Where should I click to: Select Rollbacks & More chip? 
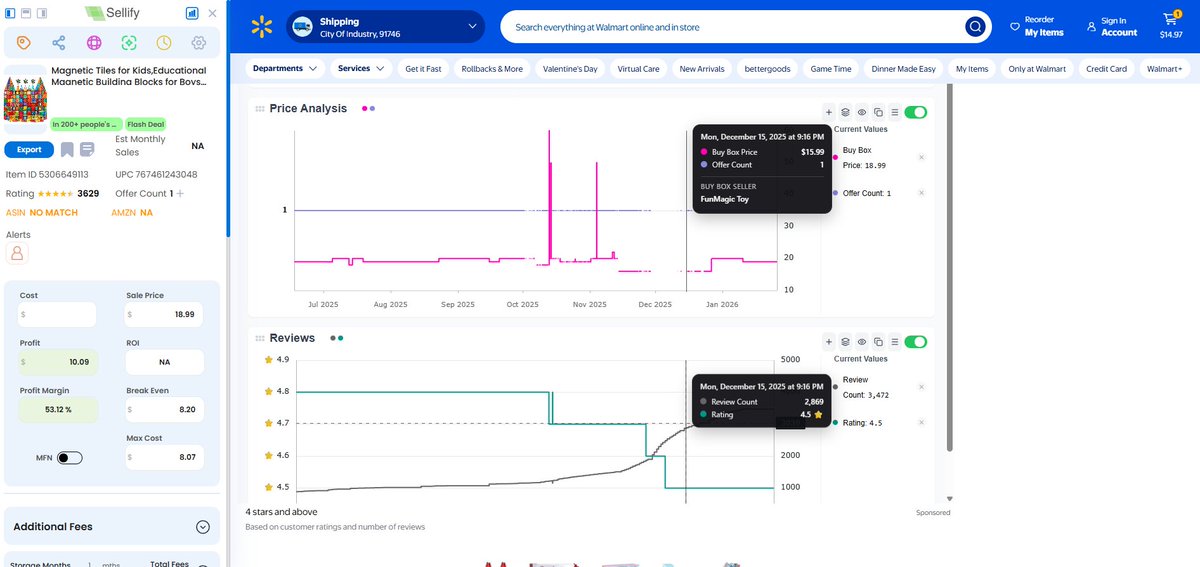(492, 69)
